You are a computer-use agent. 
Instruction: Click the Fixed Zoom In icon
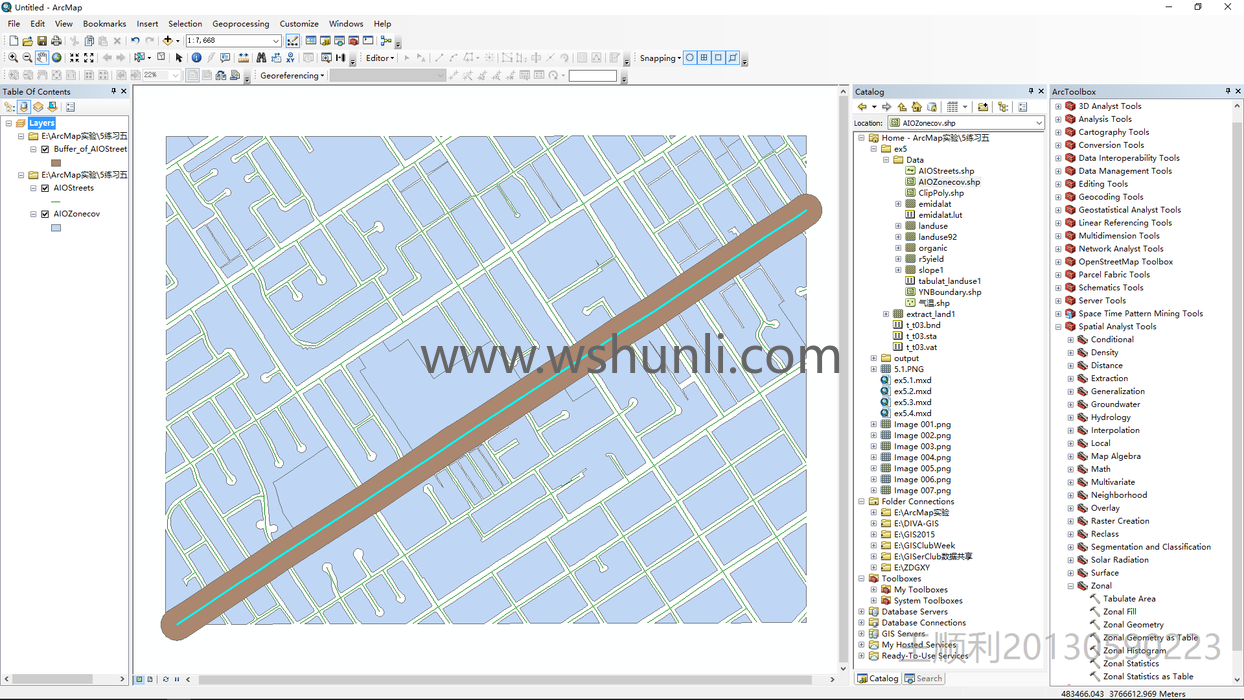click(x=74, y=58)
